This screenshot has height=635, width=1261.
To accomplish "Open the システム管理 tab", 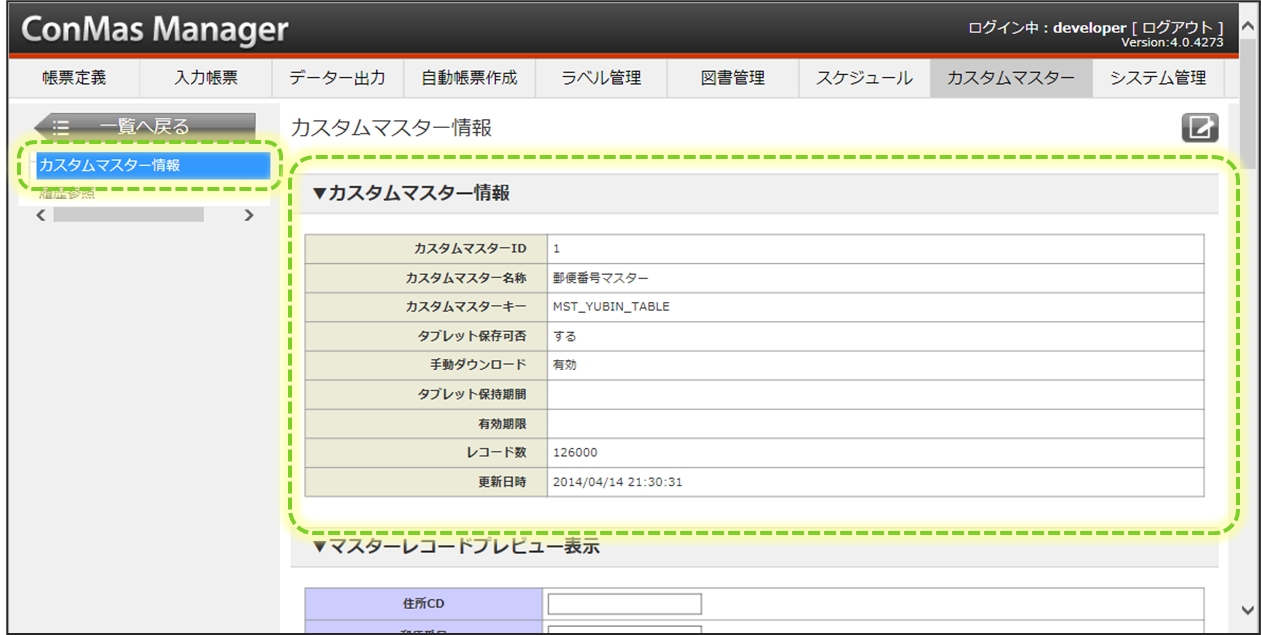I will coord(1157,78).
